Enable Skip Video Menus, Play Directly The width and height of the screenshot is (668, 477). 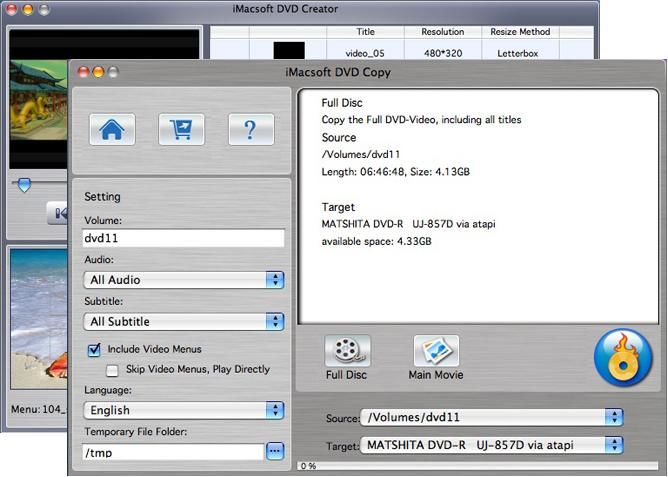(x=112, y=370)
